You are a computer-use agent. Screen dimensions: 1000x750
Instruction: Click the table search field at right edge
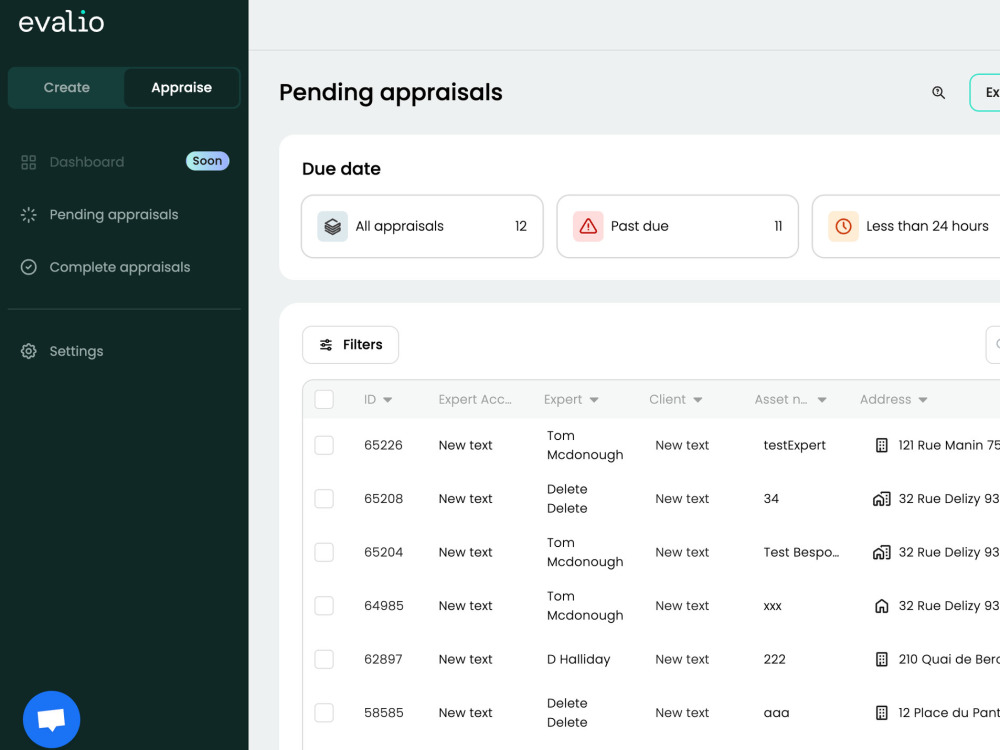coord(993,345)
